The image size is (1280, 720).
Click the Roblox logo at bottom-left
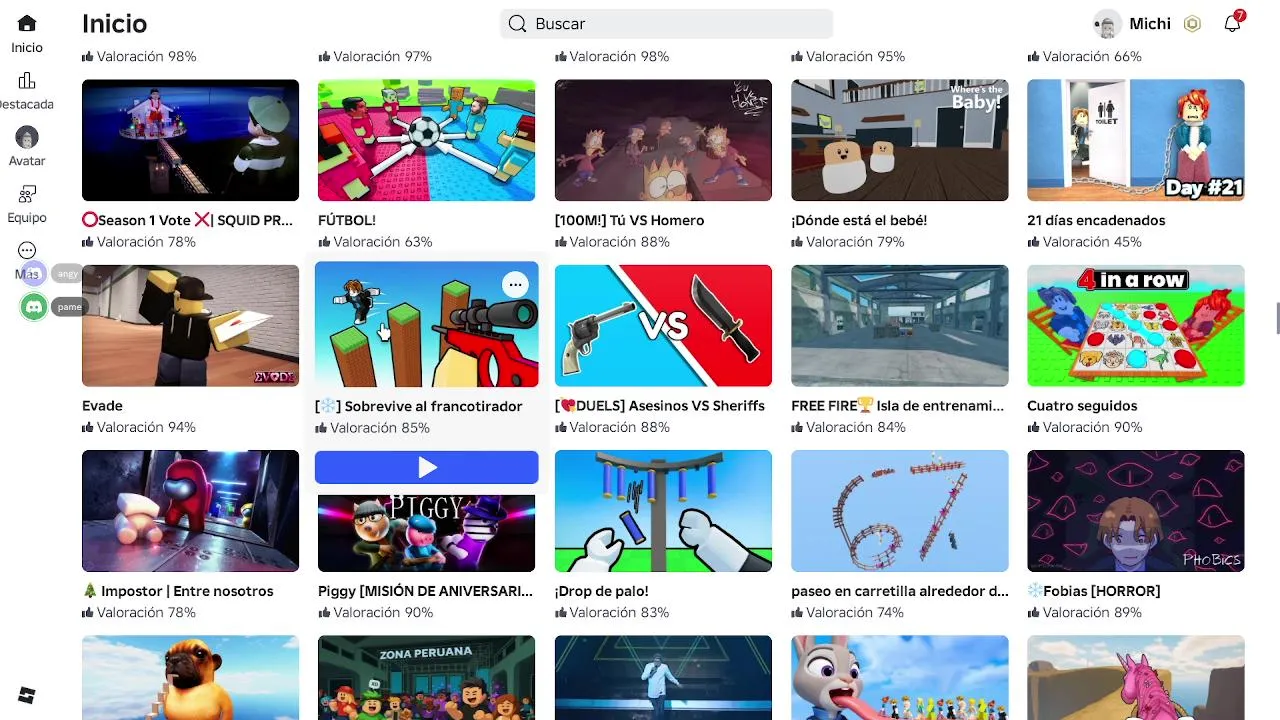click(27, 695)
